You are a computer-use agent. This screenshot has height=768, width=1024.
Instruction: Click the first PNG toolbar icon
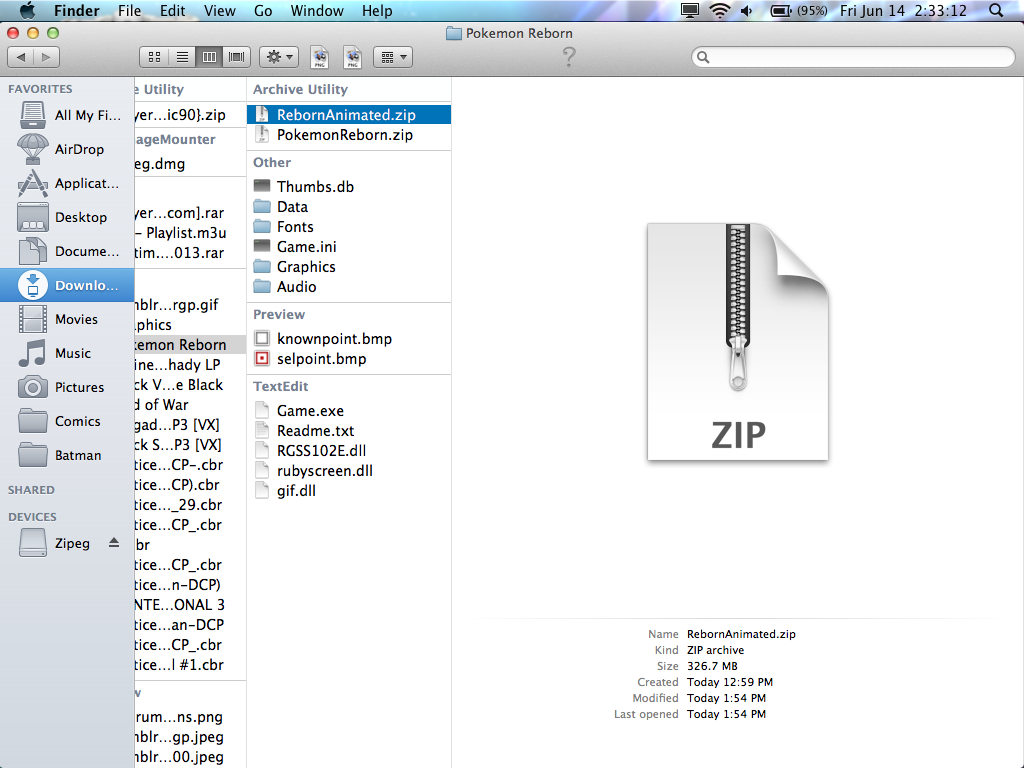pyautogui.click(x=320, y=57)
